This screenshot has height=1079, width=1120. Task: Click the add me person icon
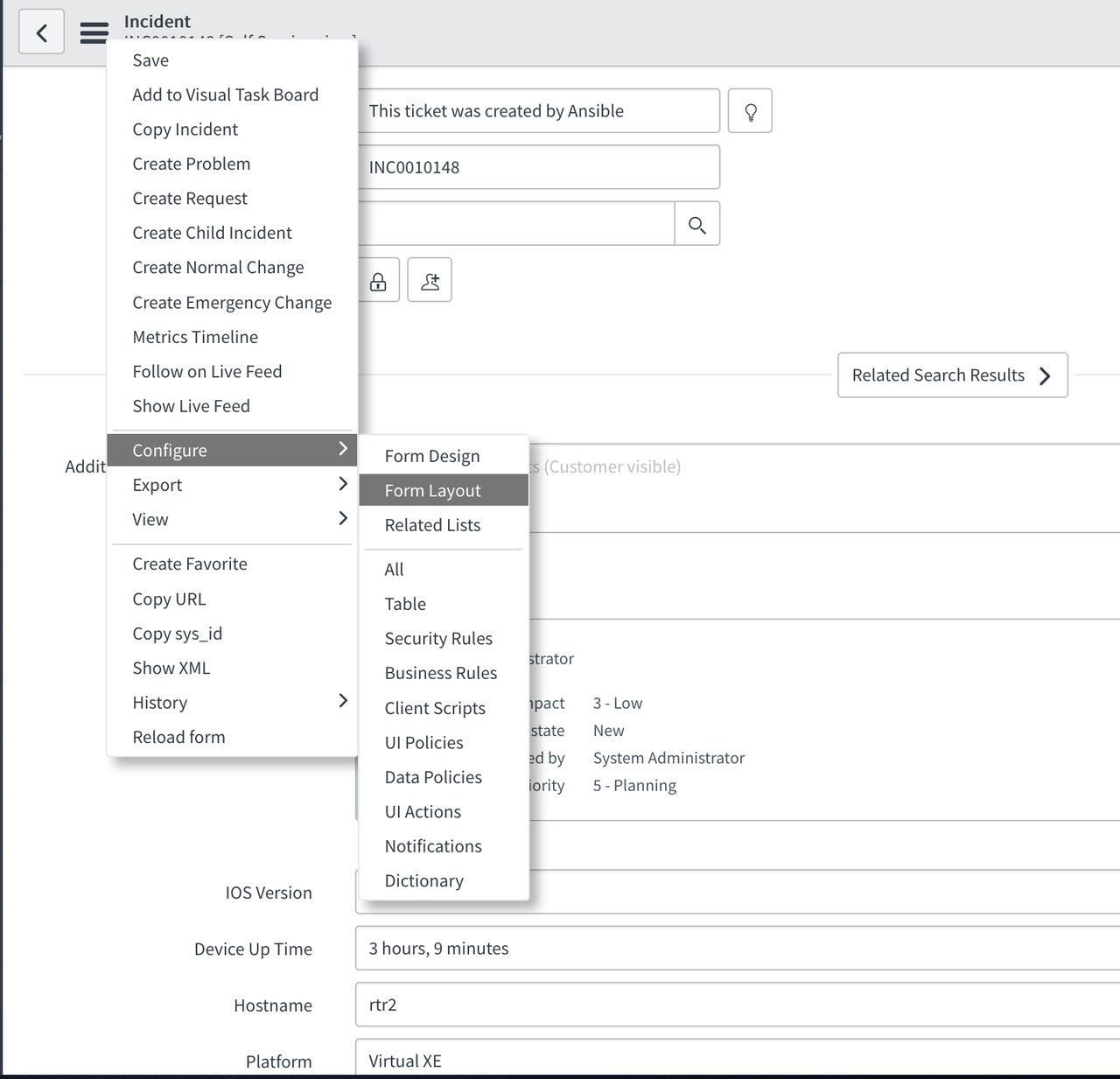(x=430, y=281)
